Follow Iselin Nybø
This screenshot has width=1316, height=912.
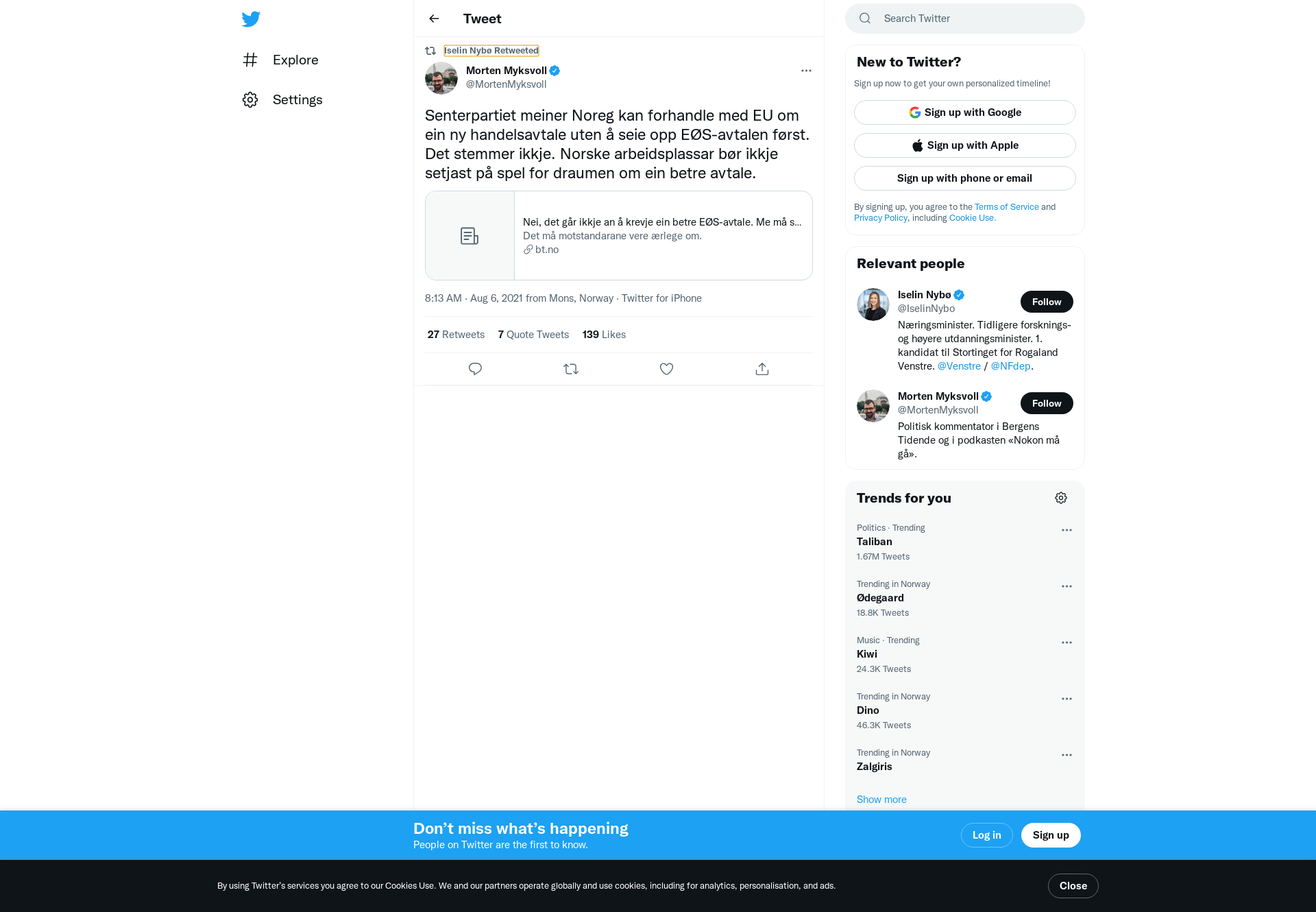[1047, 302]
